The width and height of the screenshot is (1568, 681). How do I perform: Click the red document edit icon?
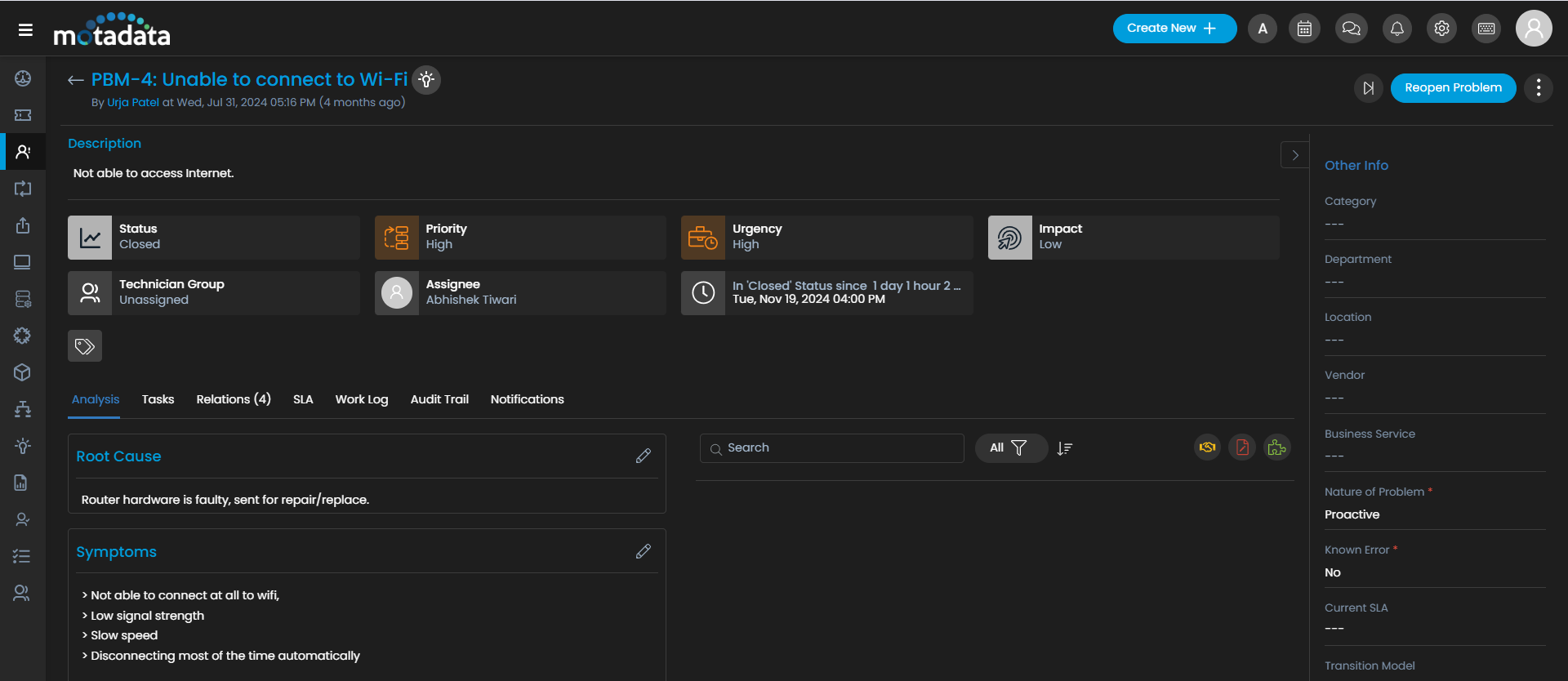[x=1242, y=447]
